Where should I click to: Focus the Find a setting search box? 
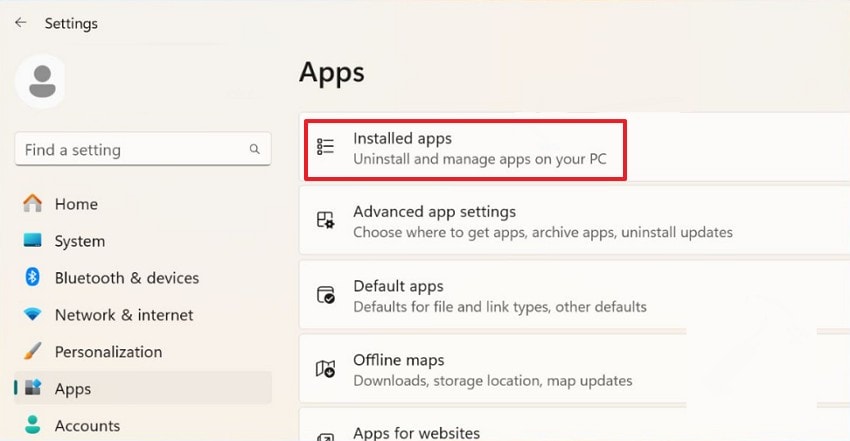pos(143,149)
